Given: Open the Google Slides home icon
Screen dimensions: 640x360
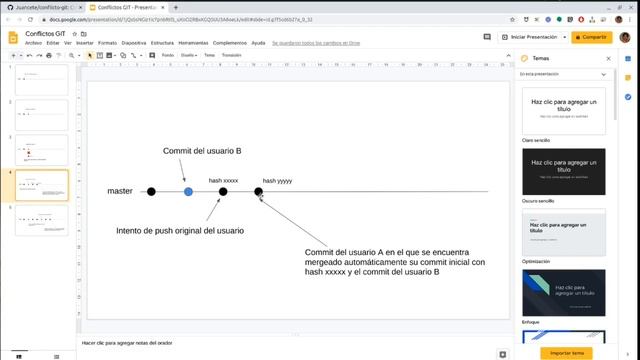Looking at the screenshot, I should coord(13,38).
